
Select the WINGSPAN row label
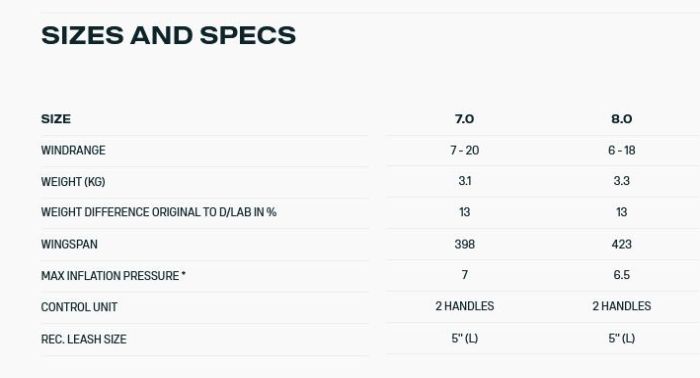click(x=69, y=244)
